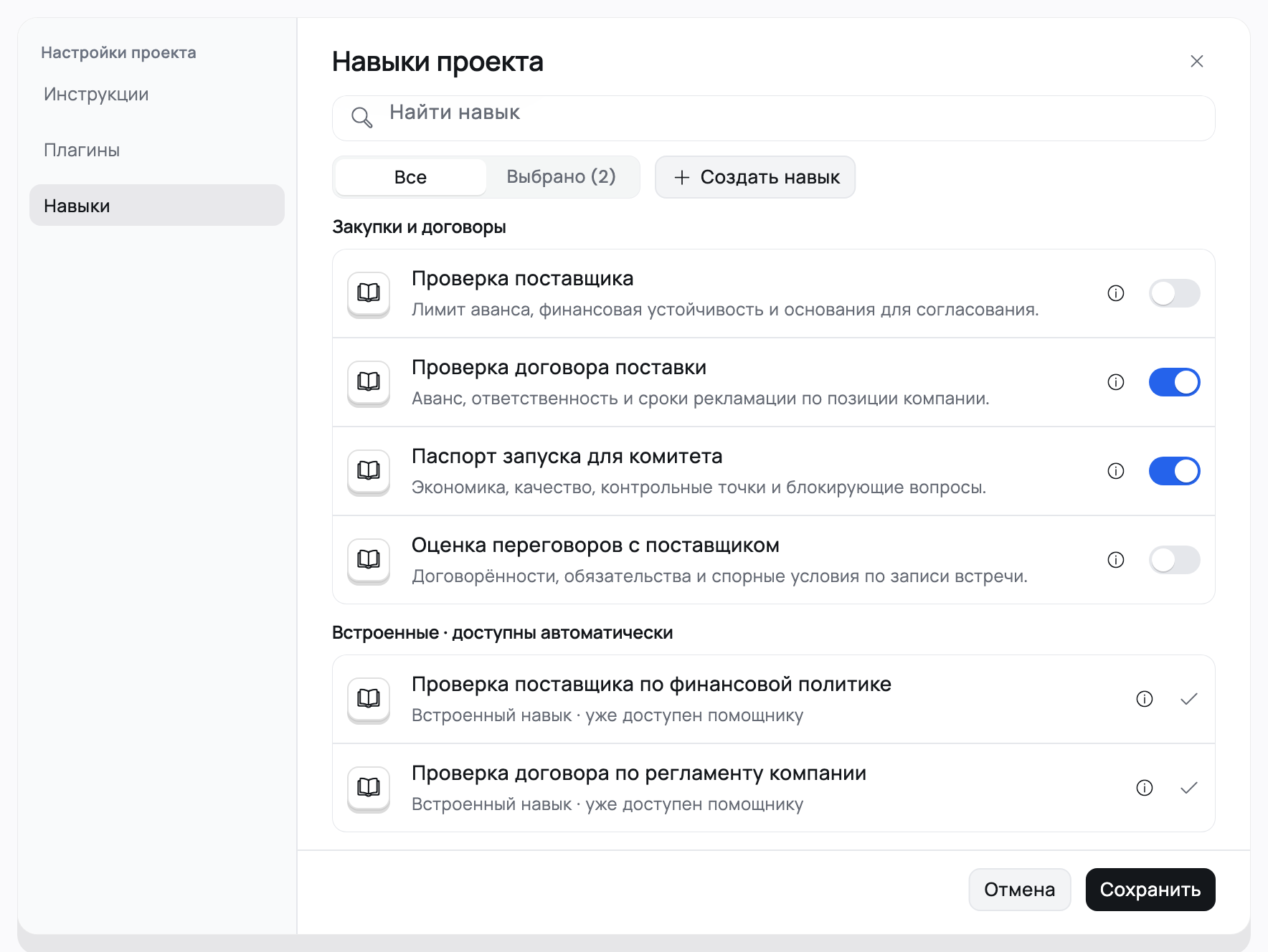Click checkmark for Проверка договора по регламенту компании
The width and height of the screenshot is (1268, 952).
coord(1189,788)
